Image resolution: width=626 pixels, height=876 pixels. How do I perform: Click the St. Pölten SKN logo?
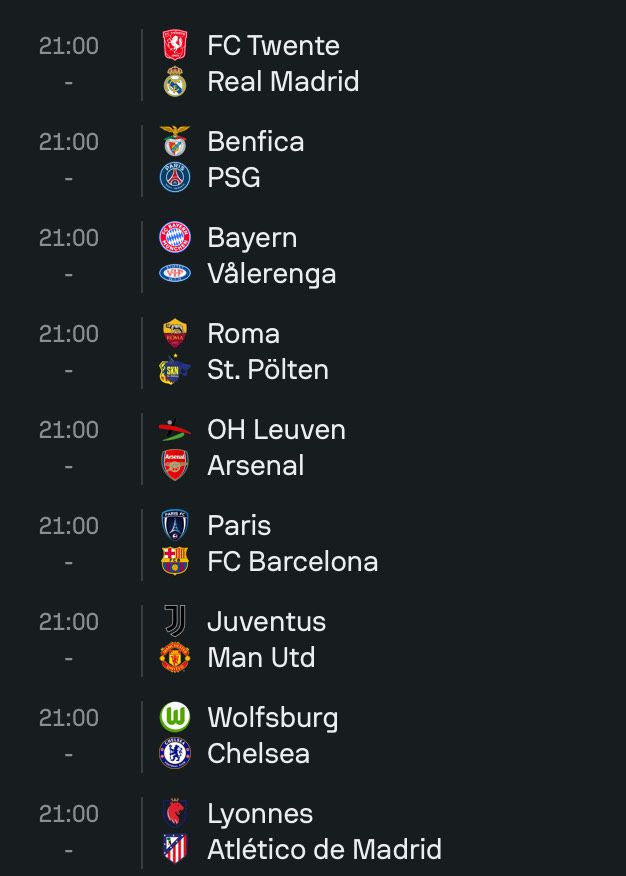click(175, 369)
